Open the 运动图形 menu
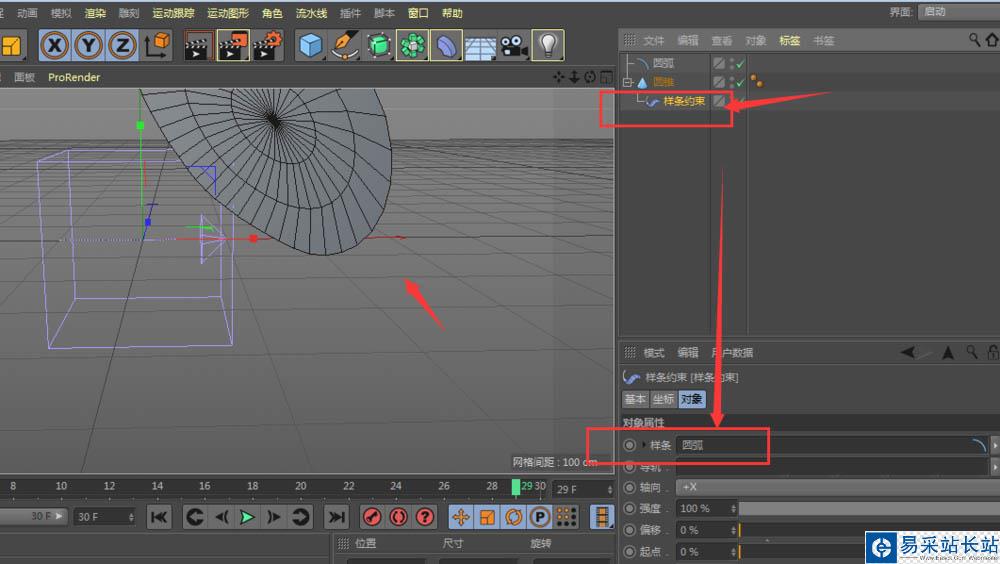 coord(229,13)
